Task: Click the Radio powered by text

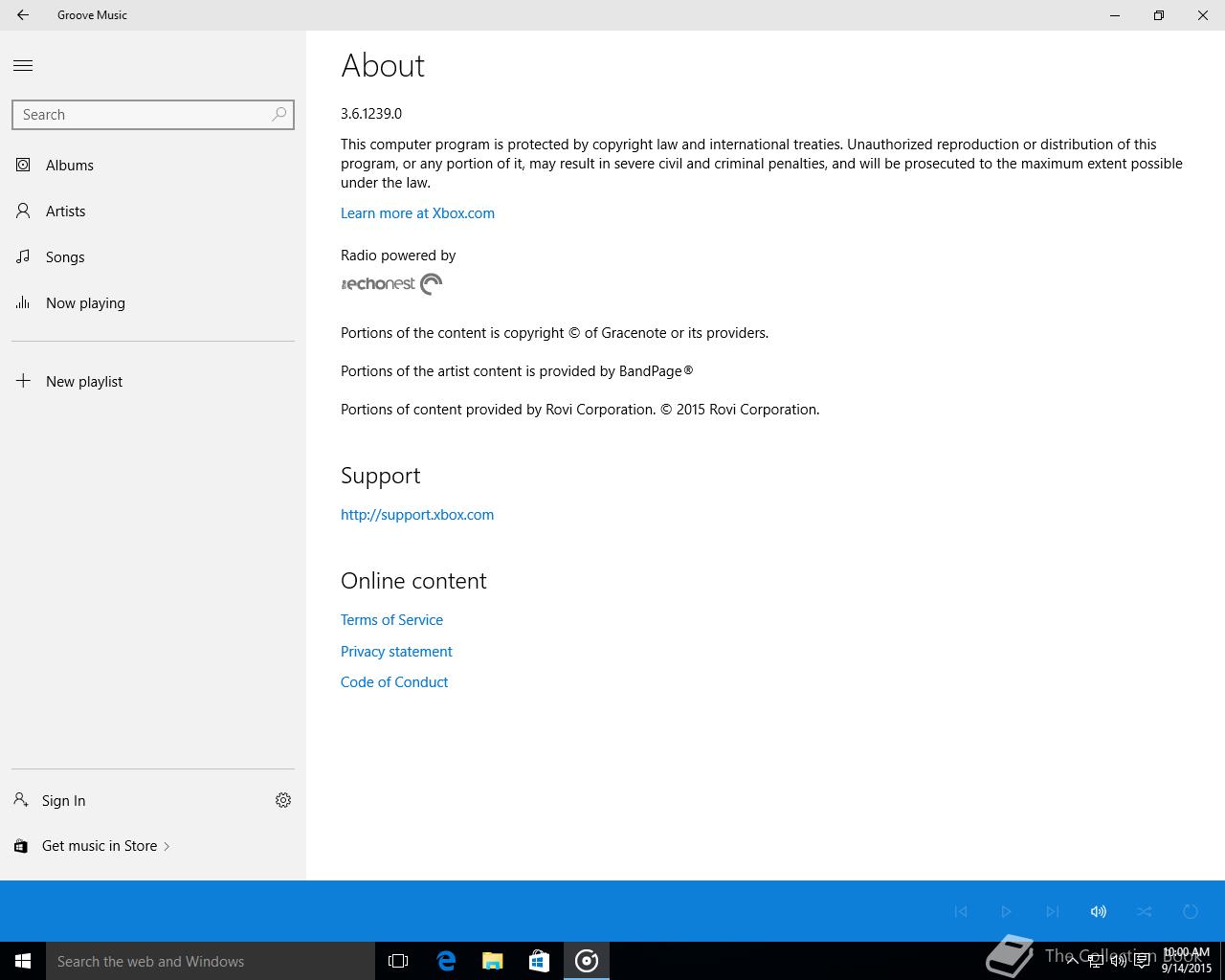Action: 398,255
